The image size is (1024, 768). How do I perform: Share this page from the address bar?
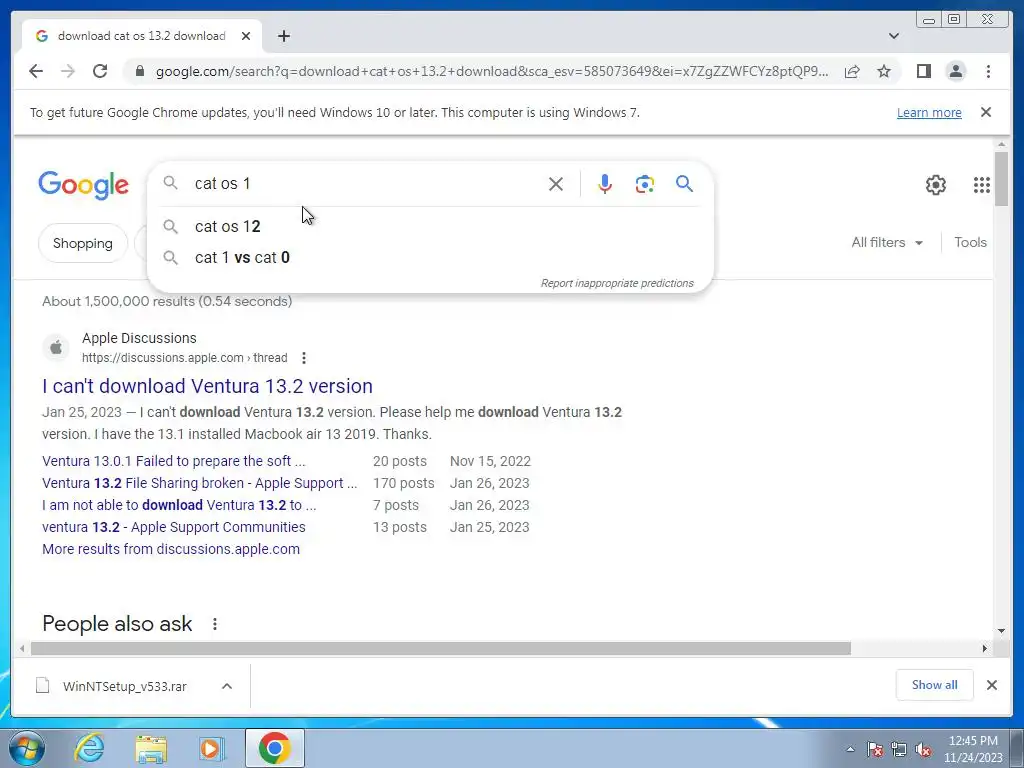pyautogui.click(x=852, y=71)
